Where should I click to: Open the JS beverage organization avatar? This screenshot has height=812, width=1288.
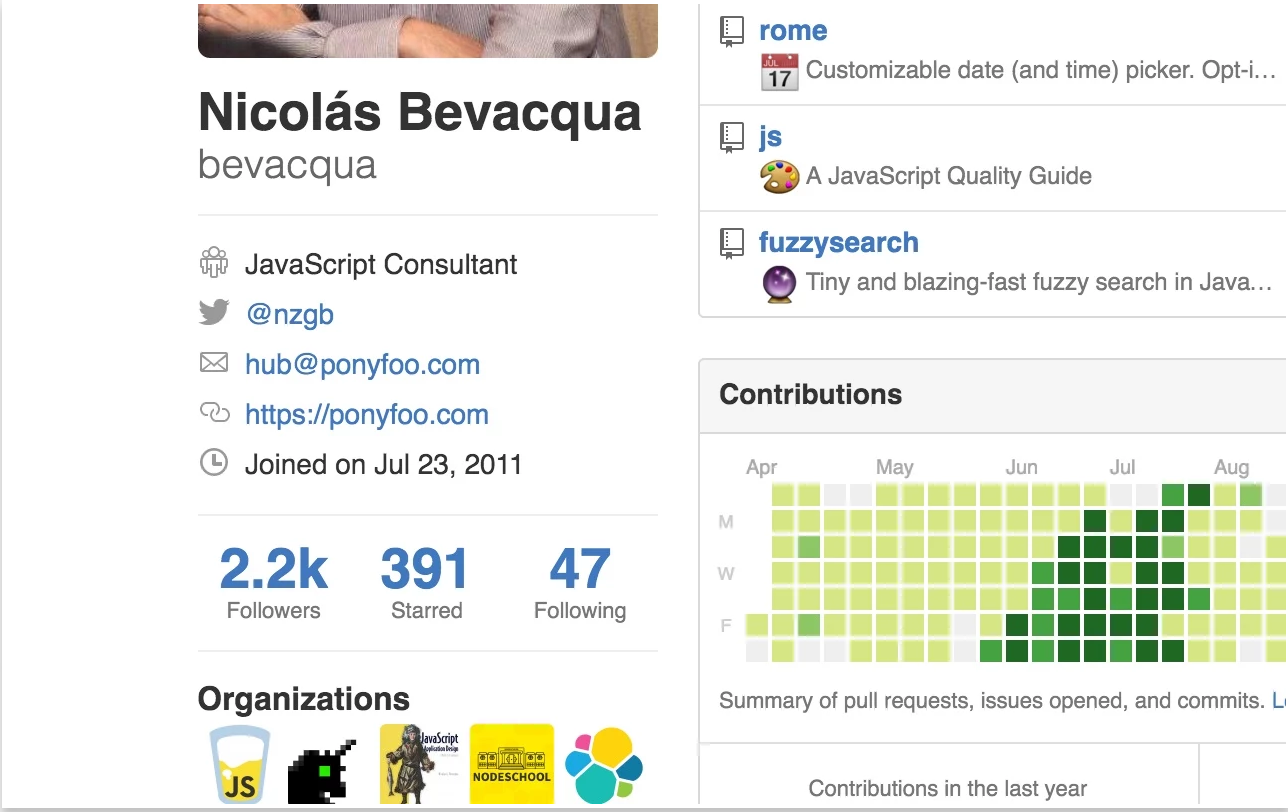pyautogui.click(x=240, y=763)
